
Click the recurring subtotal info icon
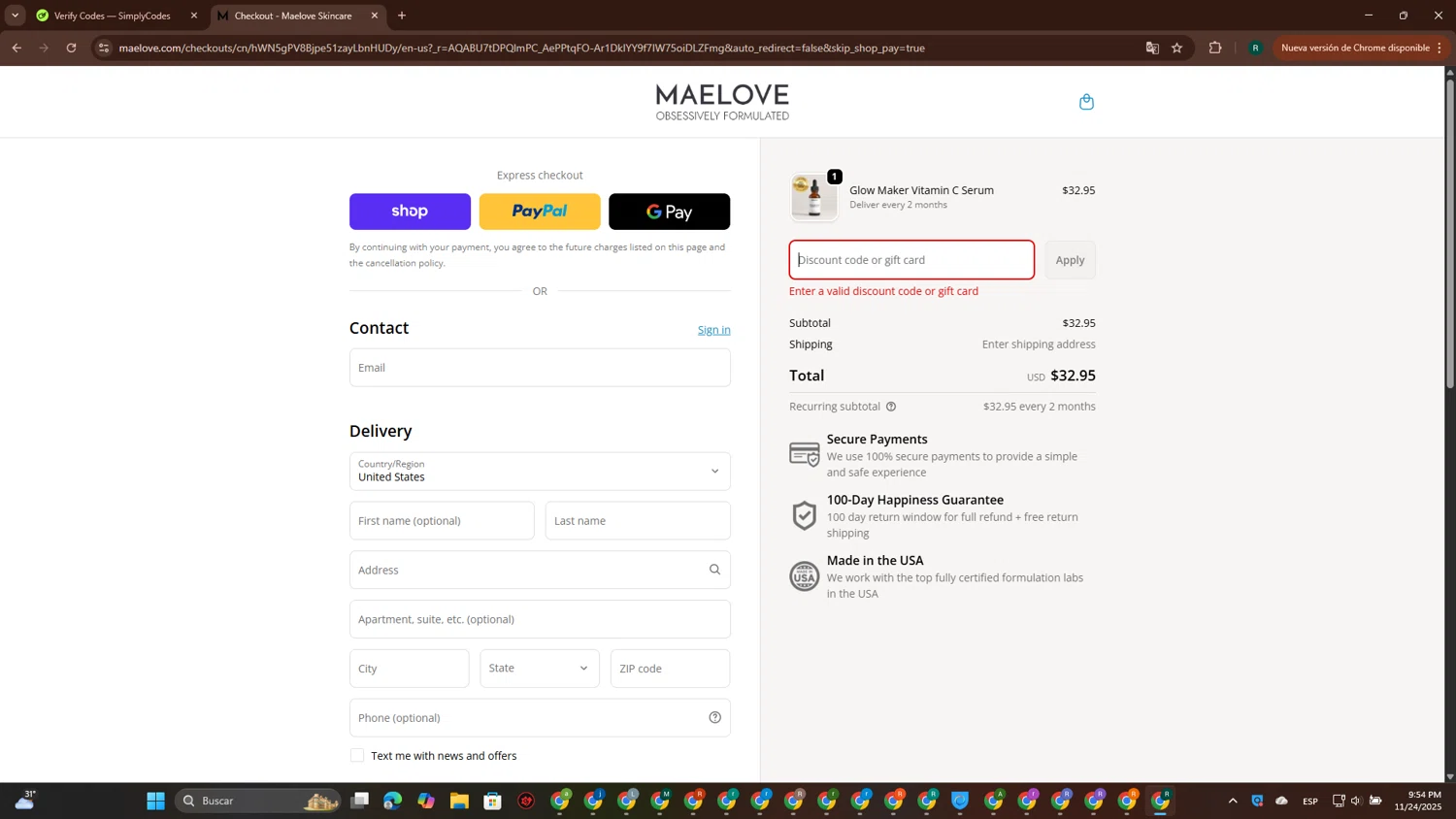(x=891, y=407)
